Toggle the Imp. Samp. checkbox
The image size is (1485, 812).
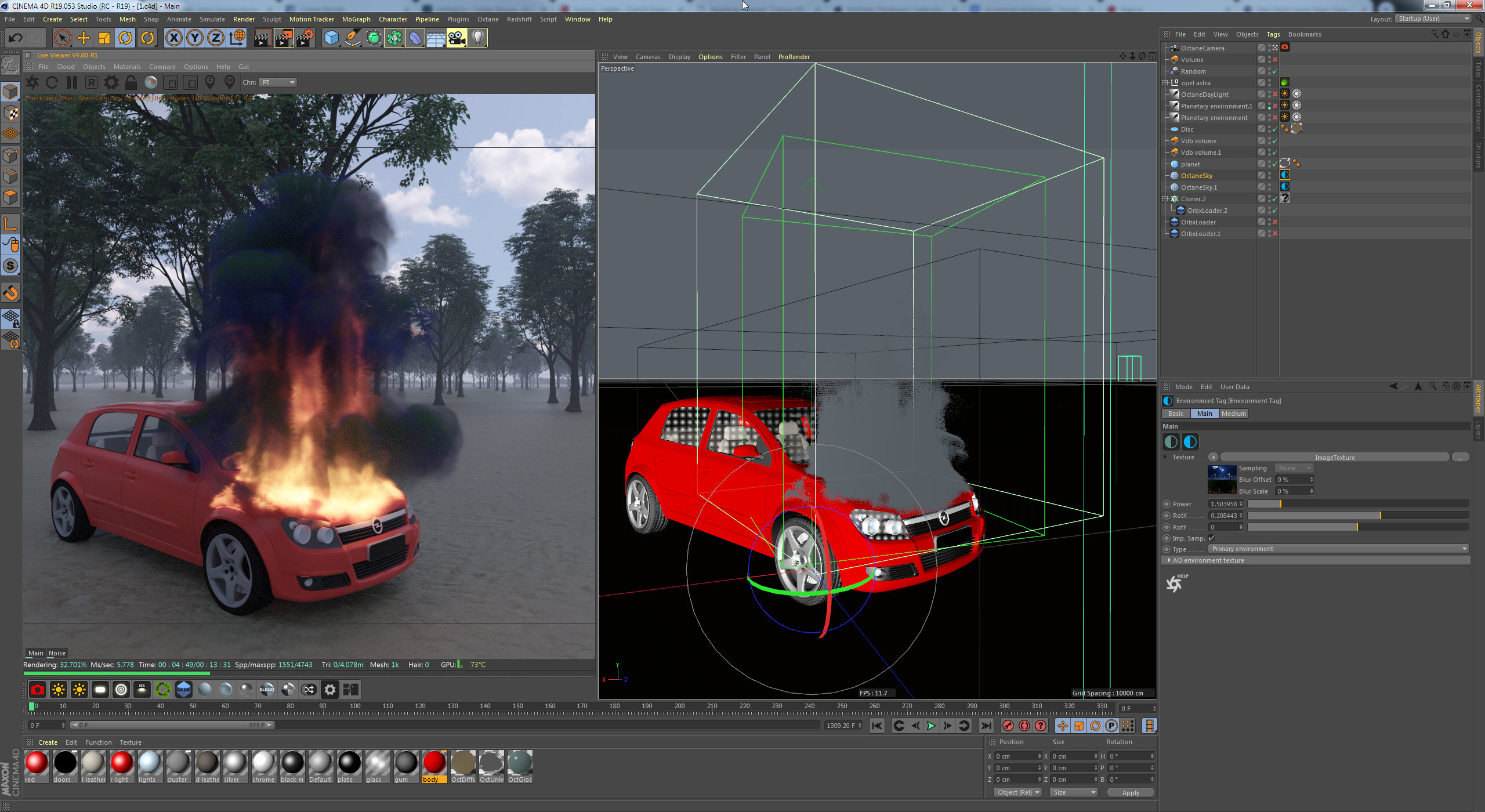click(x=1211, y=538)
